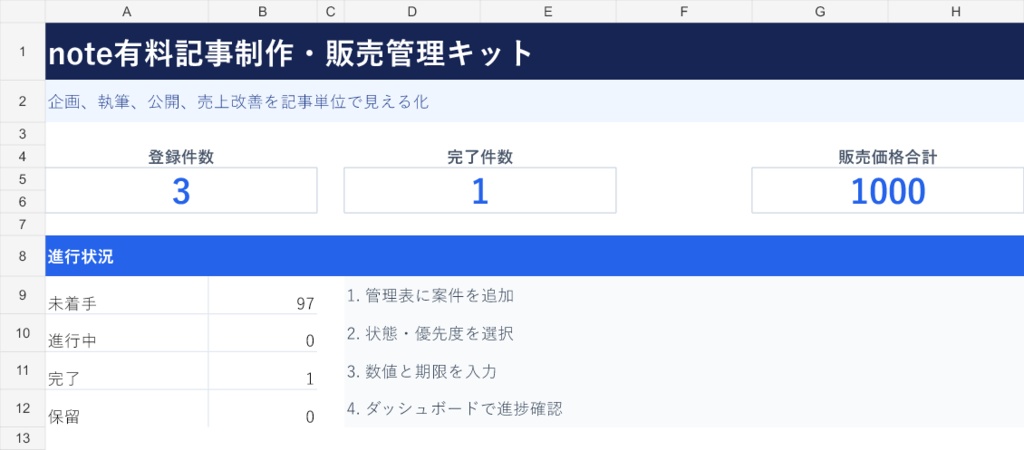The height and width of the screenshot is (450, 1024).
Task: Click the 保留 count cell
Action: point(263,410)
